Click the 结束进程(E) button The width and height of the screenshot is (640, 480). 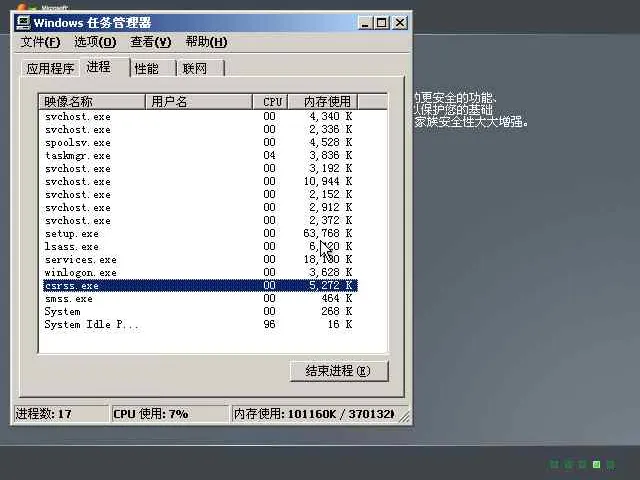(x=339, y=371)
